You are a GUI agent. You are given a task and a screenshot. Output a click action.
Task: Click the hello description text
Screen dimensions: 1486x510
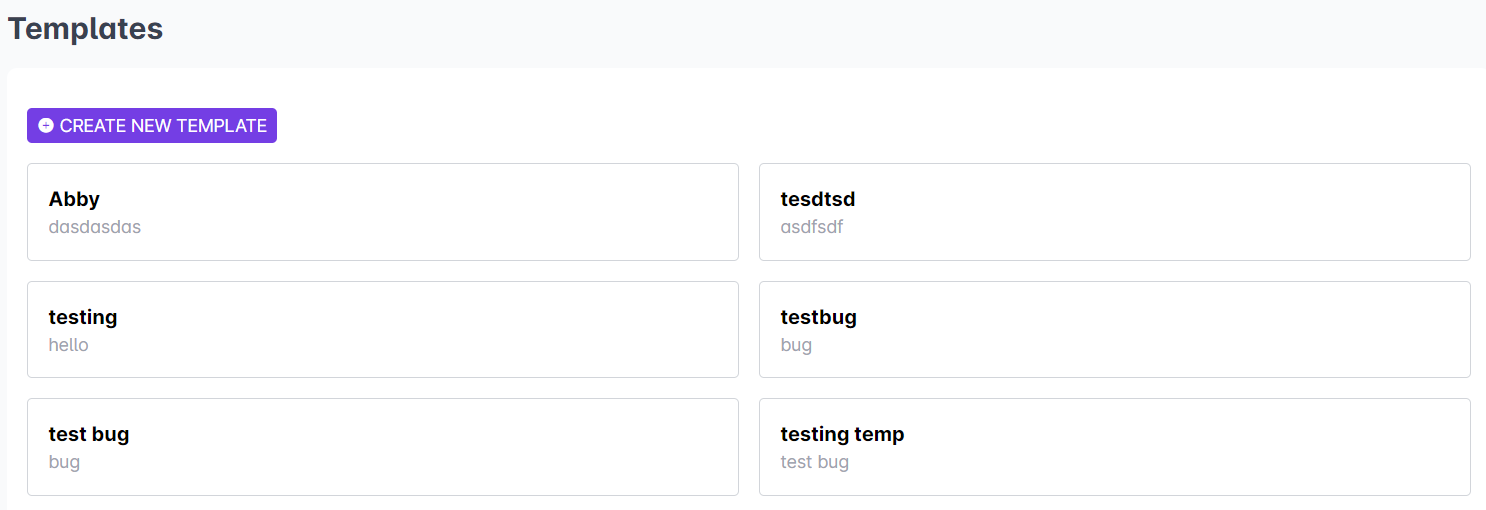tap(69, 345)
